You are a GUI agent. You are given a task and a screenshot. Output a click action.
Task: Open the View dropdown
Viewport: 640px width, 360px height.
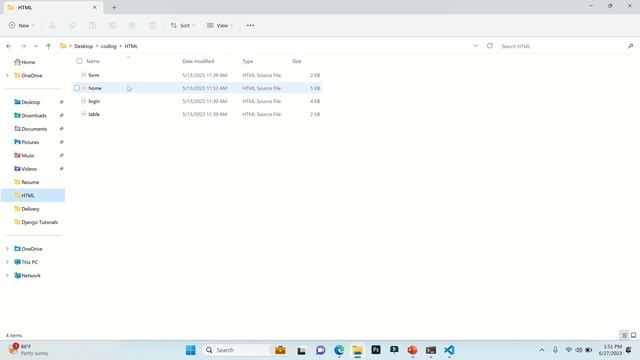[x=220, y=26]
